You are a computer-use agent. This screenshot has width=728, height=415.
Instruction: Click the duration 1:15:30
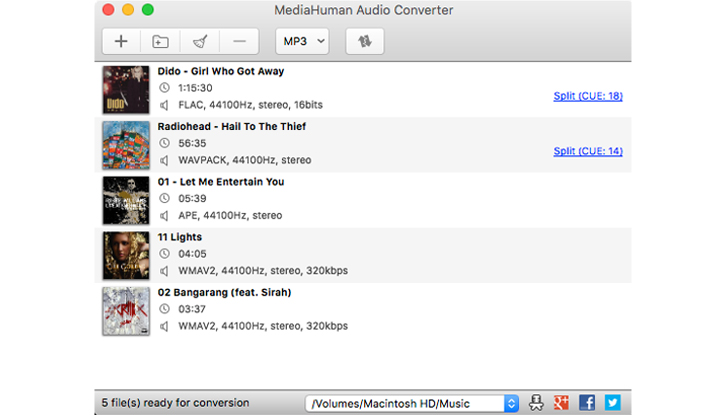coord(195,88)
